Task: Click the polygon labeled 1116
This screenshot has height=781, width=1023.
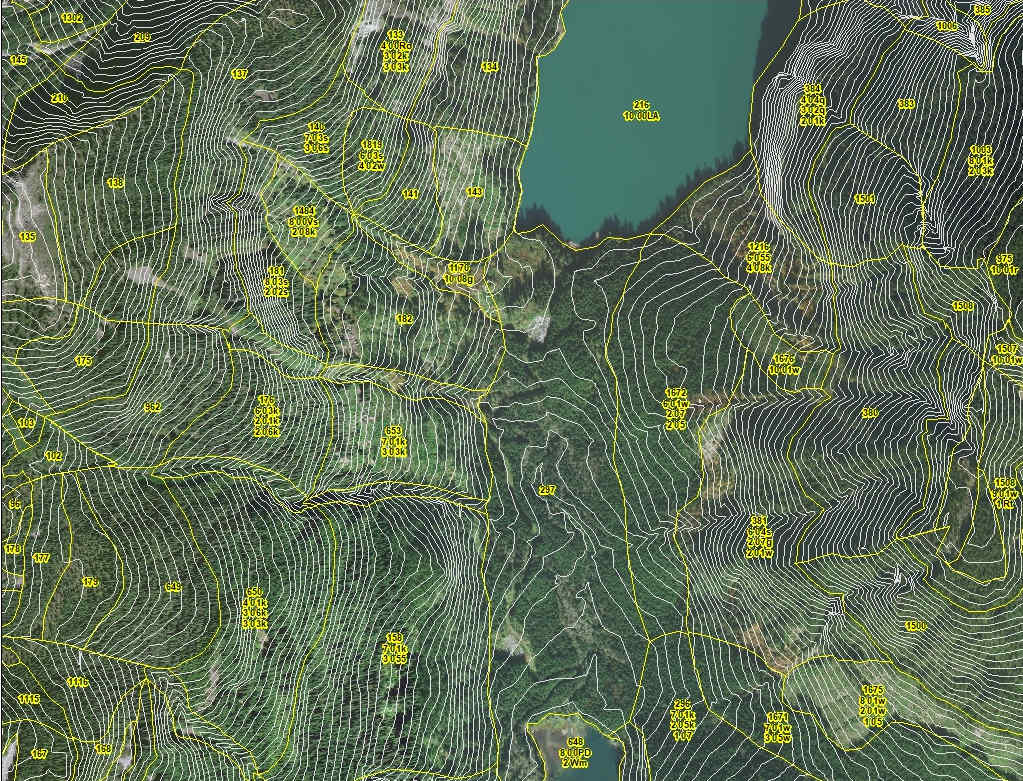Action: pyautogui.click(x=77, y=682)
